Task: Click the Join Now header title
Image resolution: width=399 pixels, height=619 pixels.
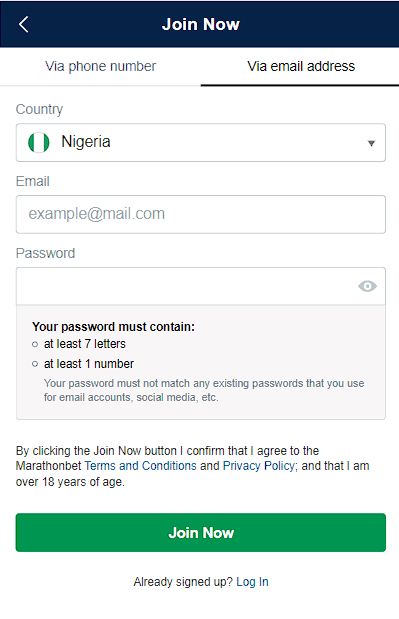Action: pos(200,24)
